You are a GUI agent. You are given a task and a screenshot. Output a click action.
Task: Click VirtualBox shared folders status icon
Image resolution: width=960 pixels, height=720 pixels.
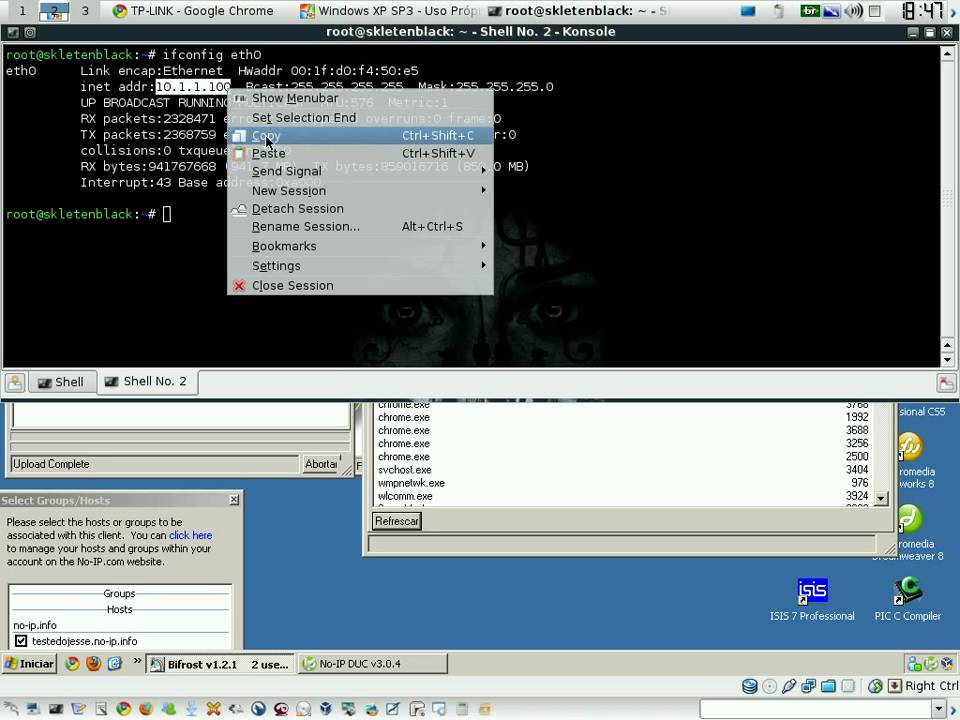(x=828, y=686)
